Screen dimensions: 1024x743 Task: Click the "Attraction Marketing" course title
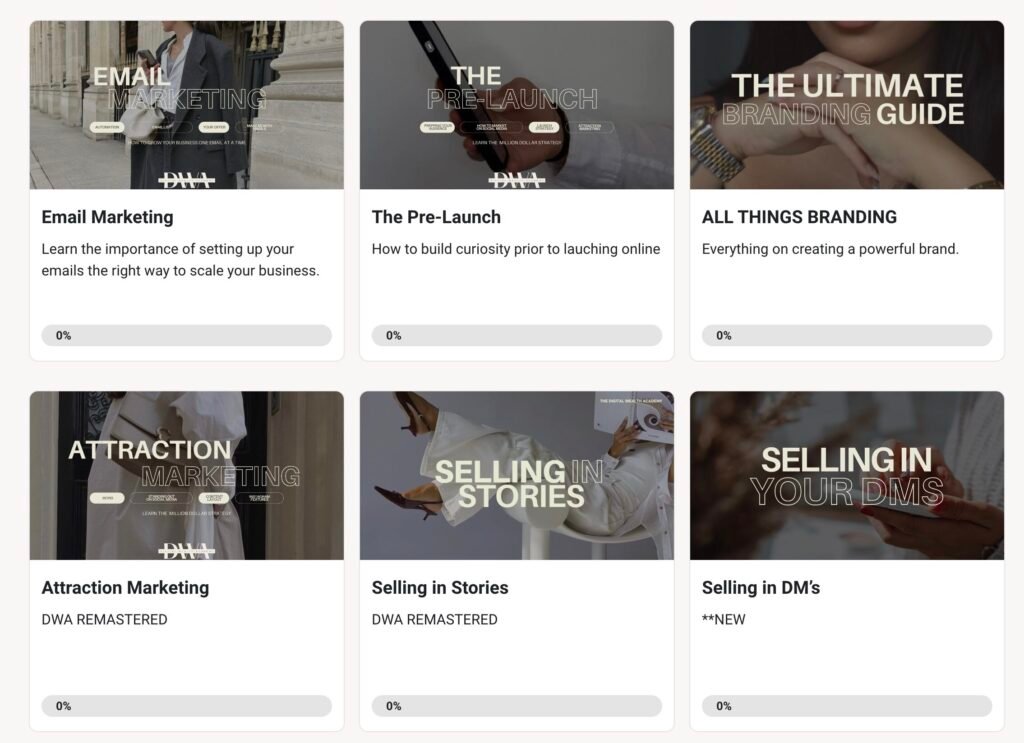click(125, 588)
